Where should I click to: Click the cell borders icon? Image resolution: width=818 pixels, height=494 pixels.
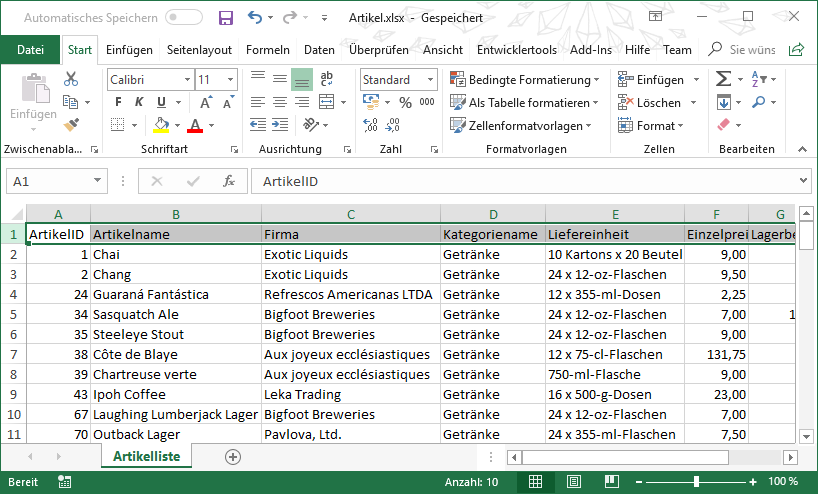(x=117, y=125)
